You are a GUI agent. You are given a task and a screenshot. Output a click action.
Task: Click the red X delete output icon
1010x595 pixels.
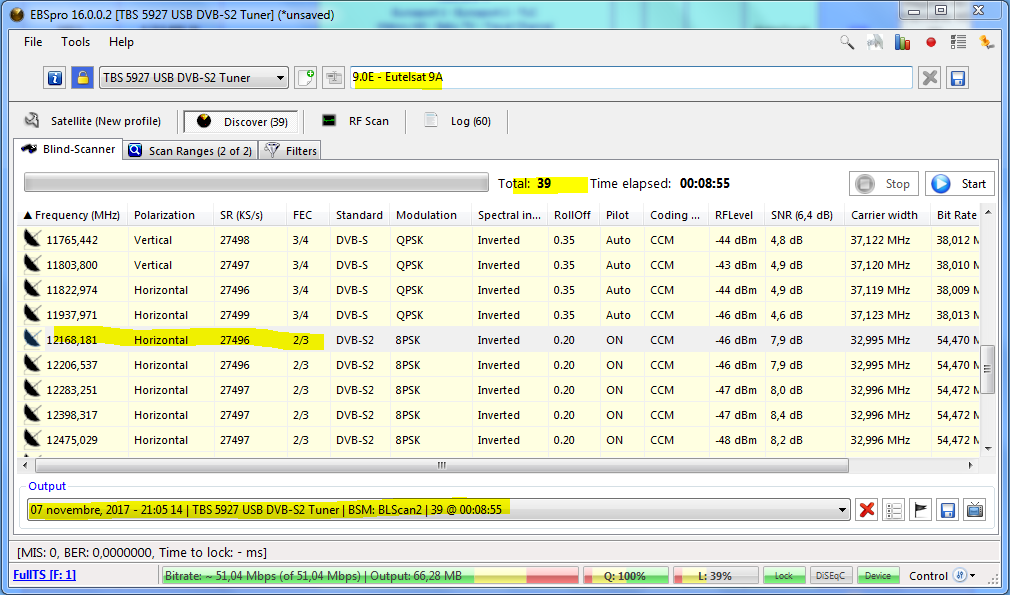tap(867, 510)
